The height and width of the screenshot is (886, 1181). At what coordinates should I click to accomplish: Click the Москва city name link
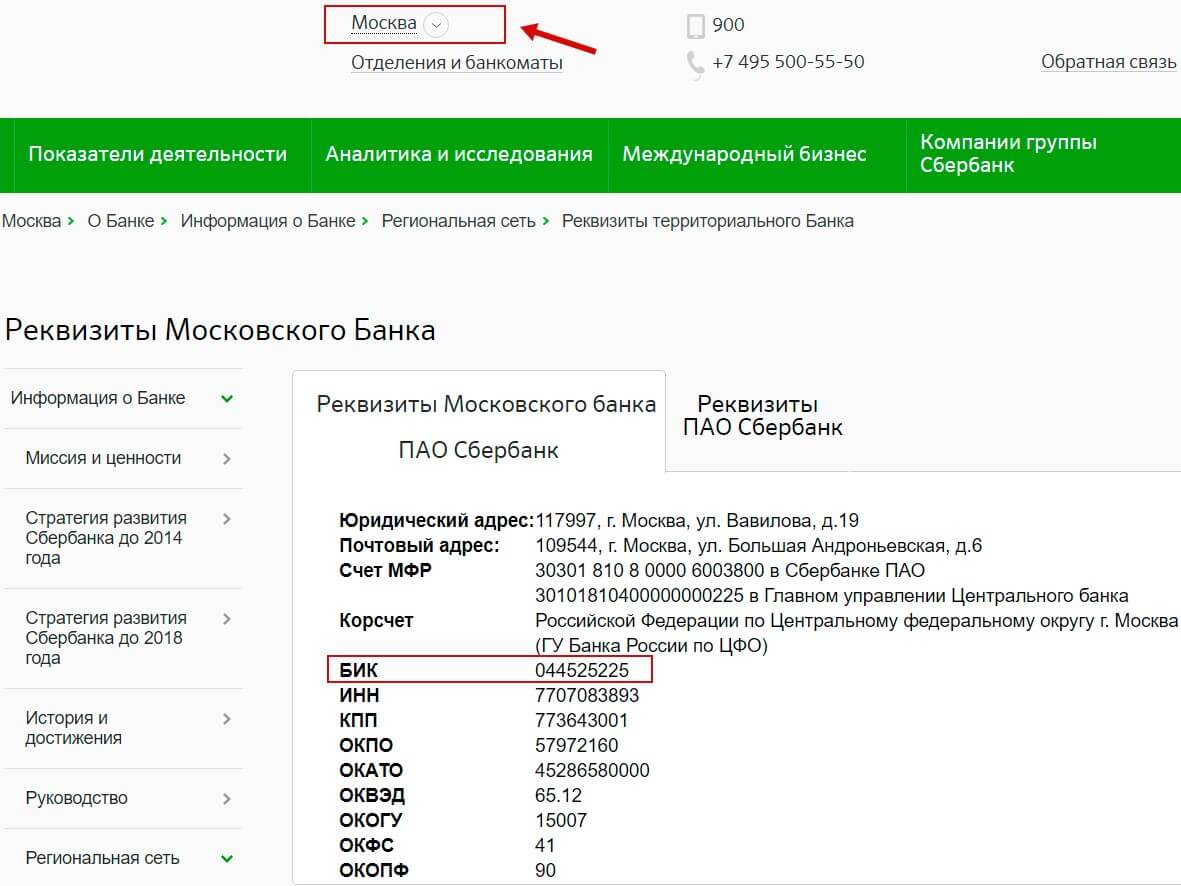(383, 23)
